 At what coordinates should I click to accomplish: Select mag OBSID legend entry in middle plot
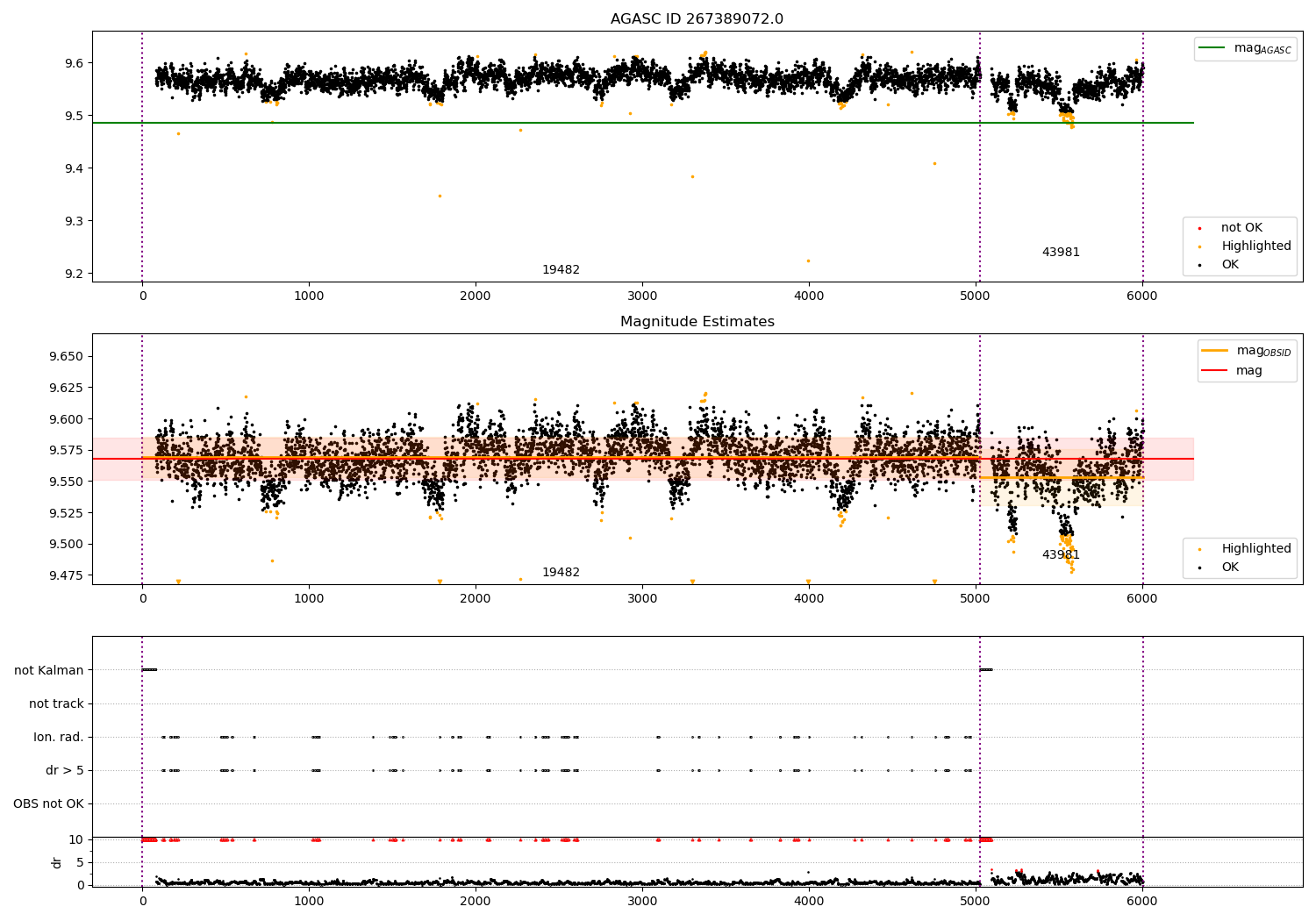pos(1246,351)
